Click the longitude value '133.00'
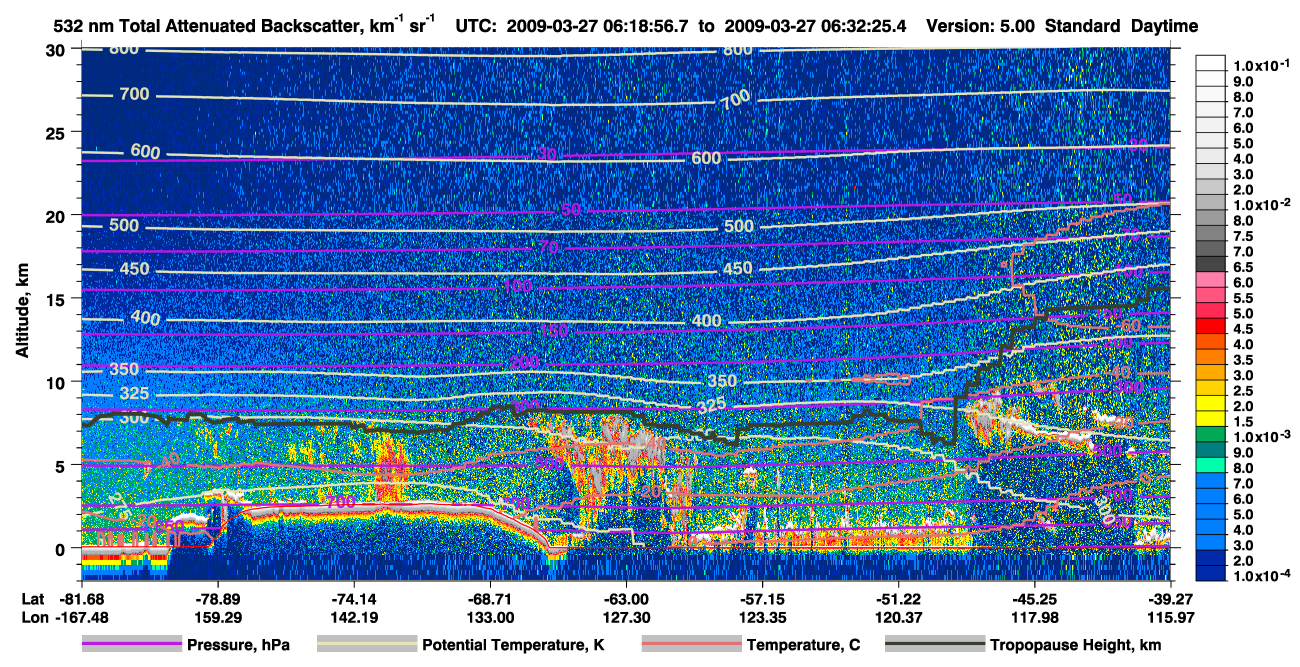The height and width of the screenshot is (667, 1300). pos(490,617)
